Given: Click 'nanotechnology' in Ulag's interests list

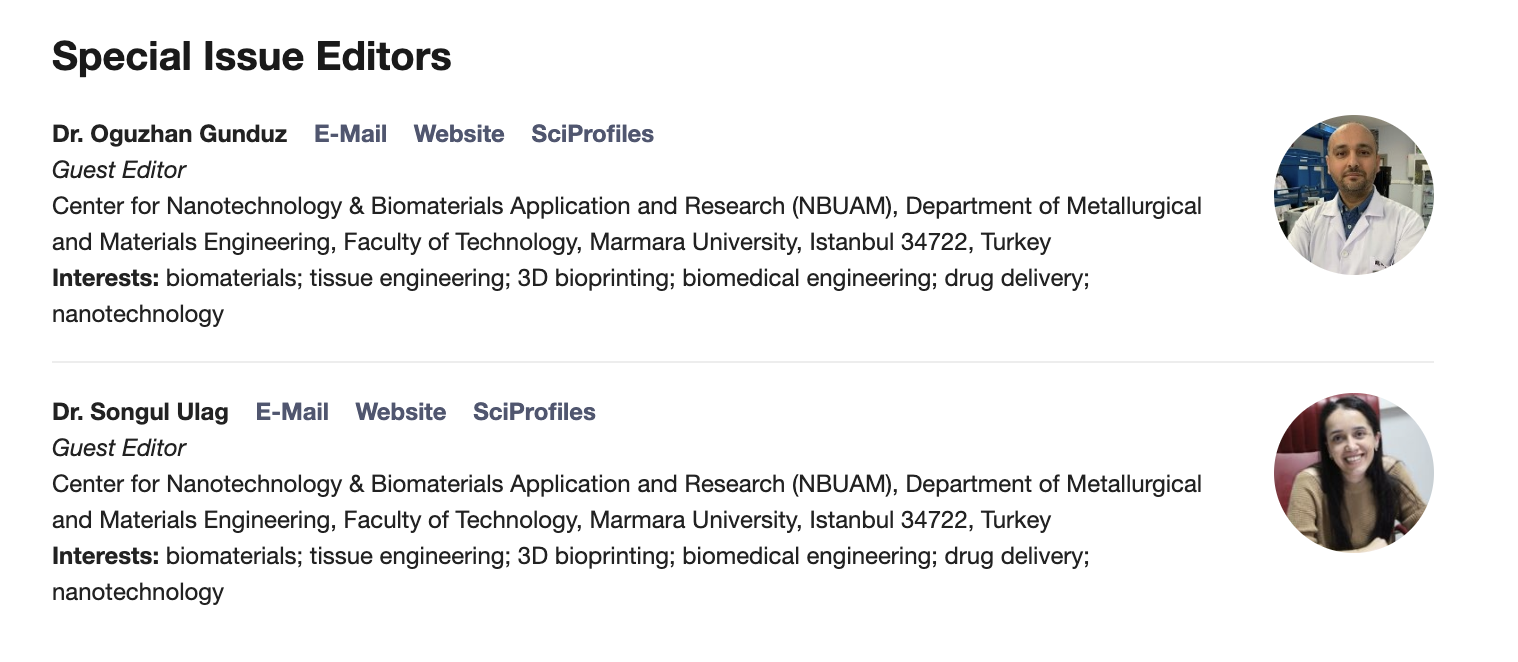Looking at the screenshot, I should [138, 592].
